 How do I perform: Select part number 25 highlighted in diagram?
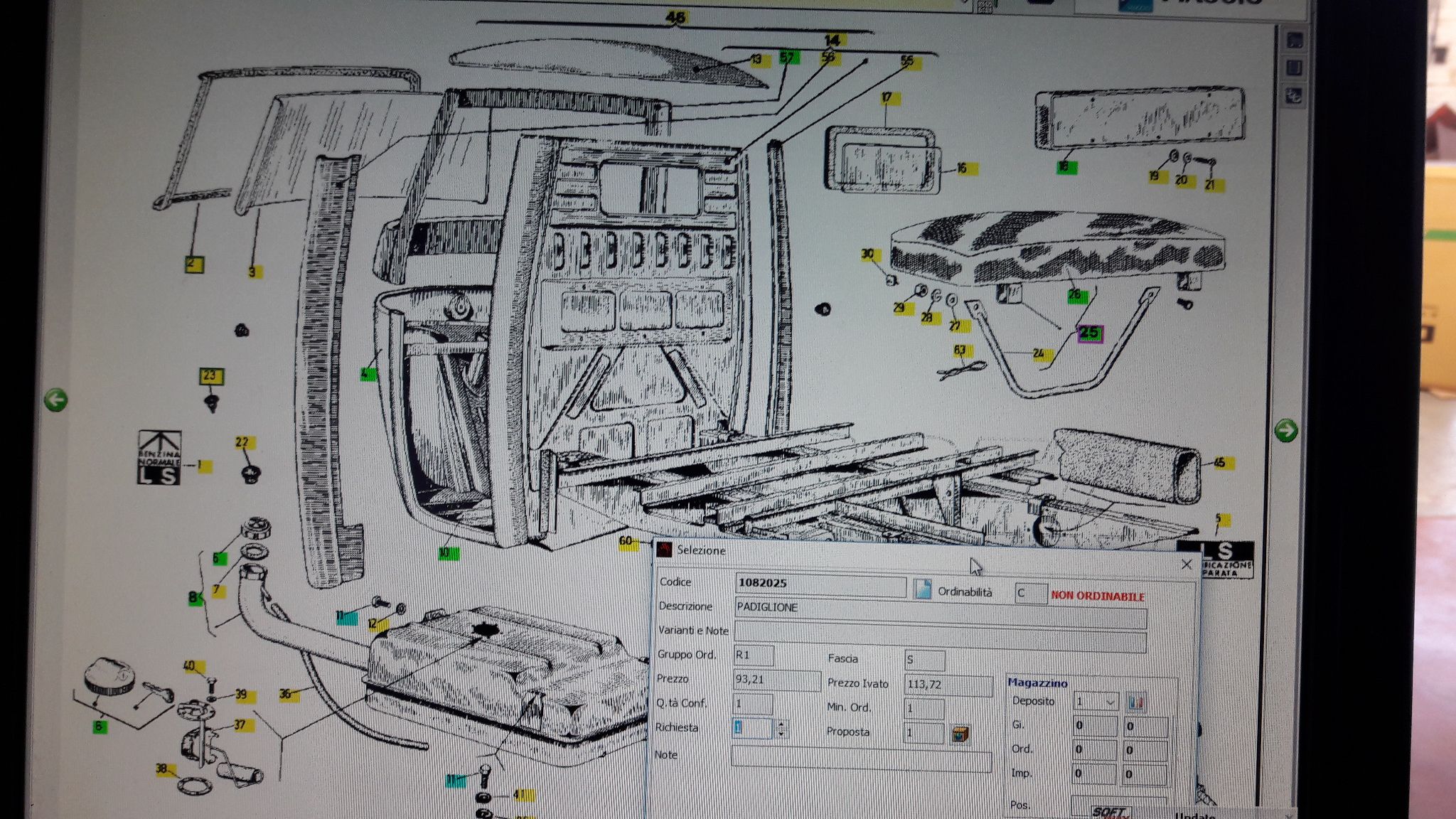tap(1090, 333)
